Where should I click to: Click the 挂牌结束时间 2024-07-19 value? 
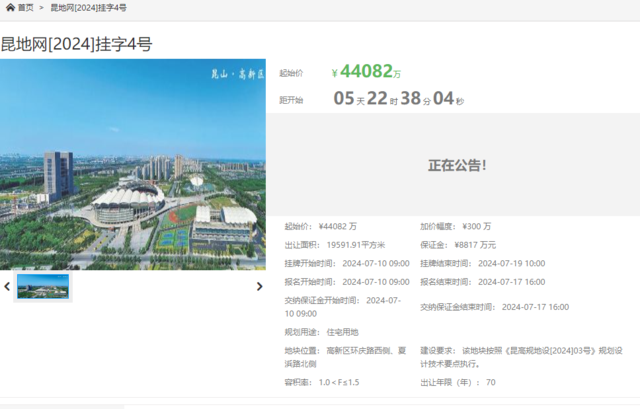pos(510,263)
